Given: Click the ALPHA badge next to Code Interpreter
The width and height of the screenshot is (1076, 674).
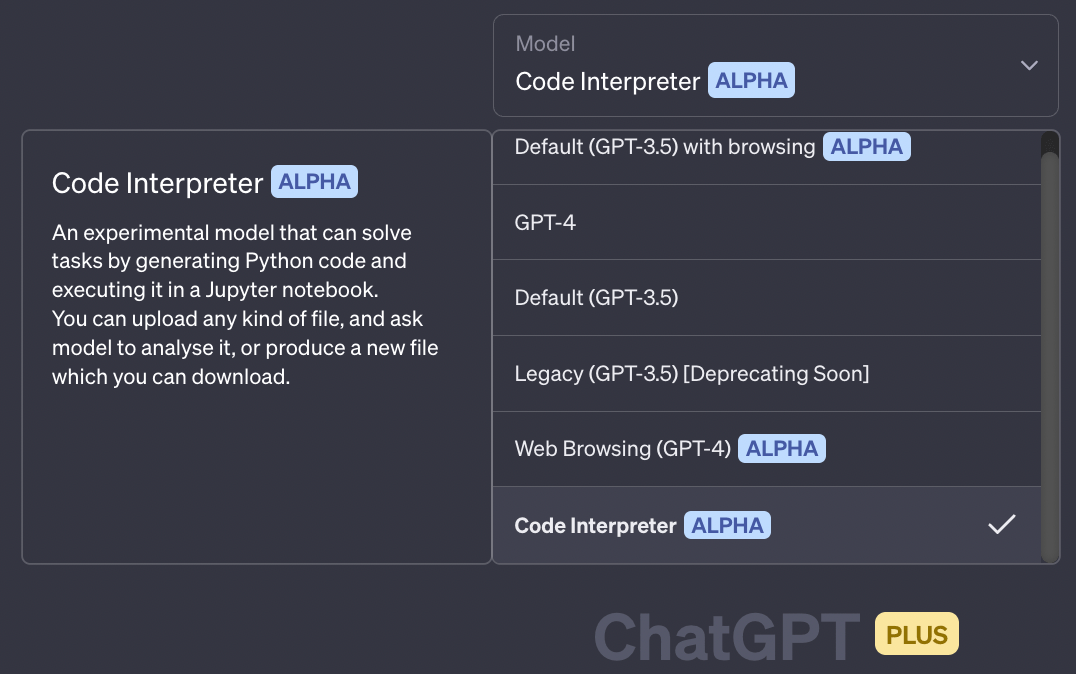Looking at the screenshot, I should 727,524.
